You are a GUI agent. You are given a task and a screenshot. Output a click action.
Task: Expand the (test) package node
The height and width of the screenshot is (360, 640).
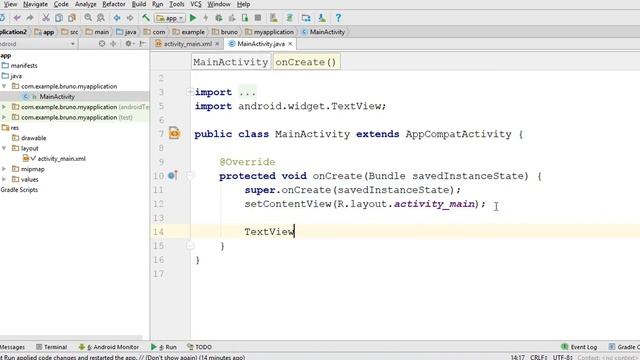4,117
